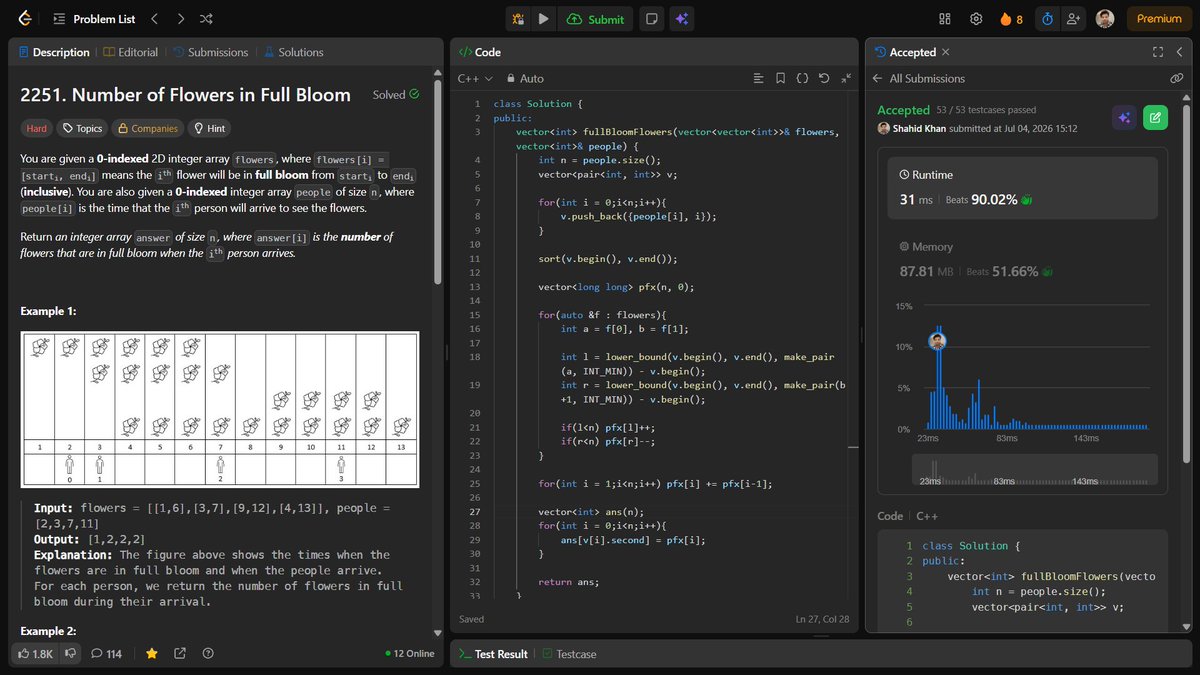Switch to the Description tab
The width and height of the screenshot is (1200, 675).
pyautogui.click(x=54, y=52)
